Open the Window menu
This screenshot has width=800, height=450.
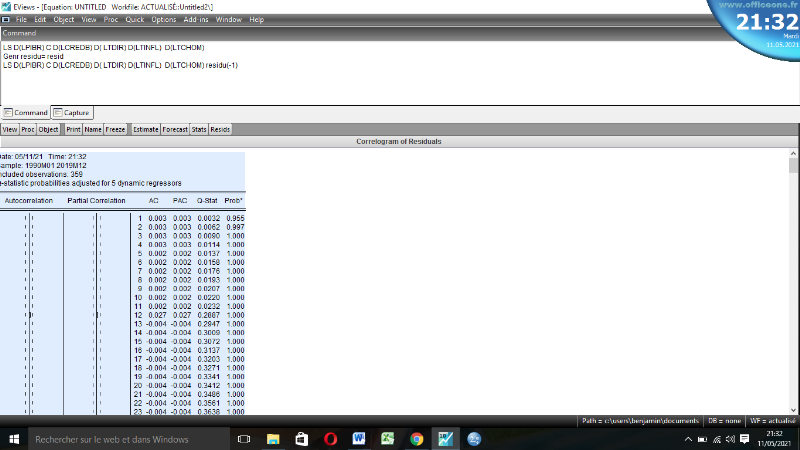pos(229,19)
